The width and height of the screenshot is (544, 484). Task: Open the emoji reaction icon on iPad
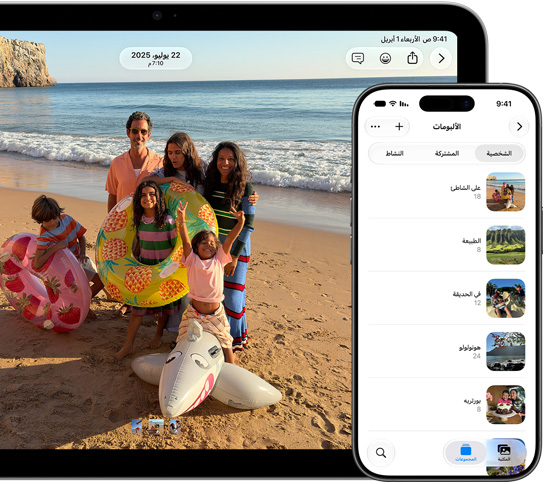[x=385, y=58]
